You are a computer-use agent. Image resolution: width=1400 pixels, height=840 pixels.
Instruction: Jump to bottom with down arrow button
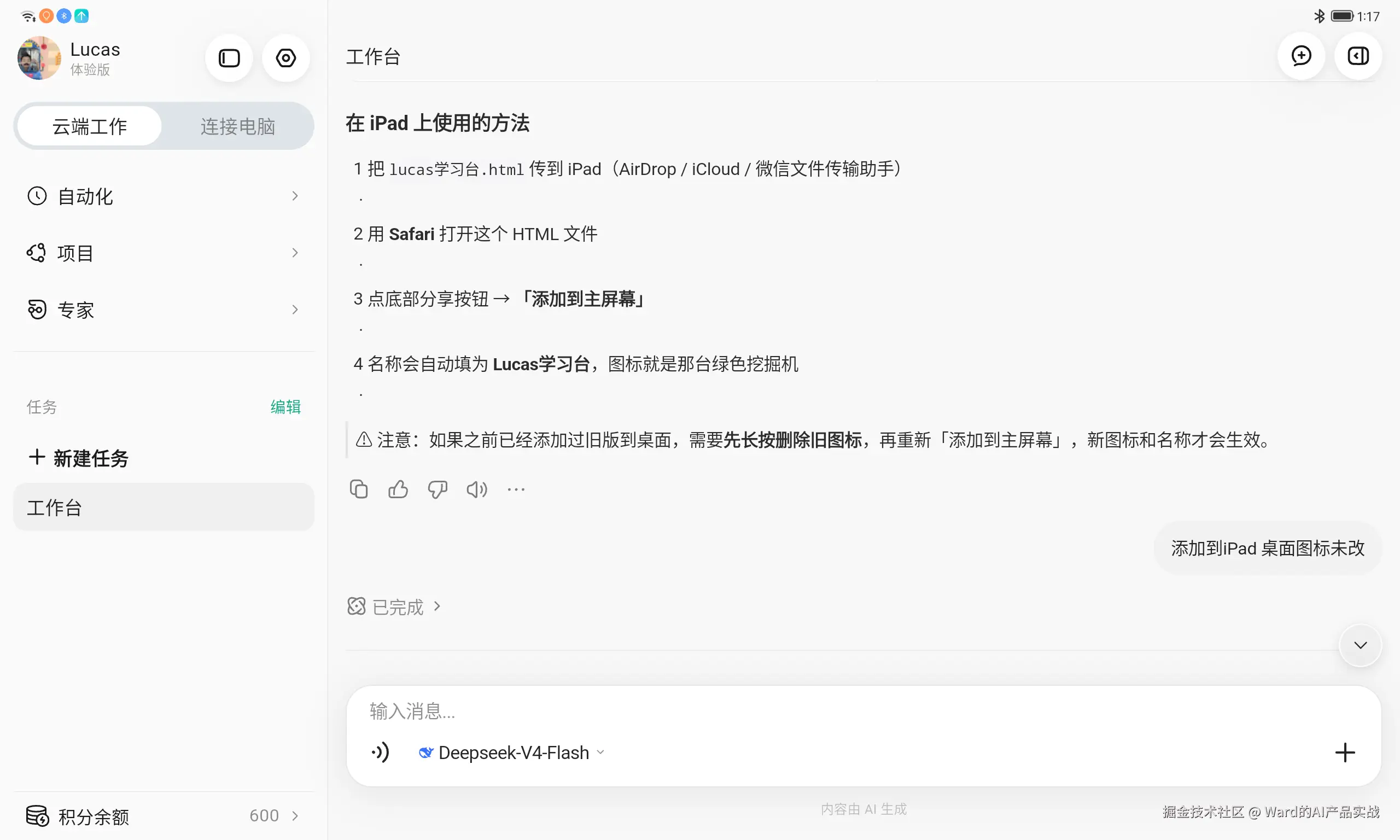coord(1361,645)
